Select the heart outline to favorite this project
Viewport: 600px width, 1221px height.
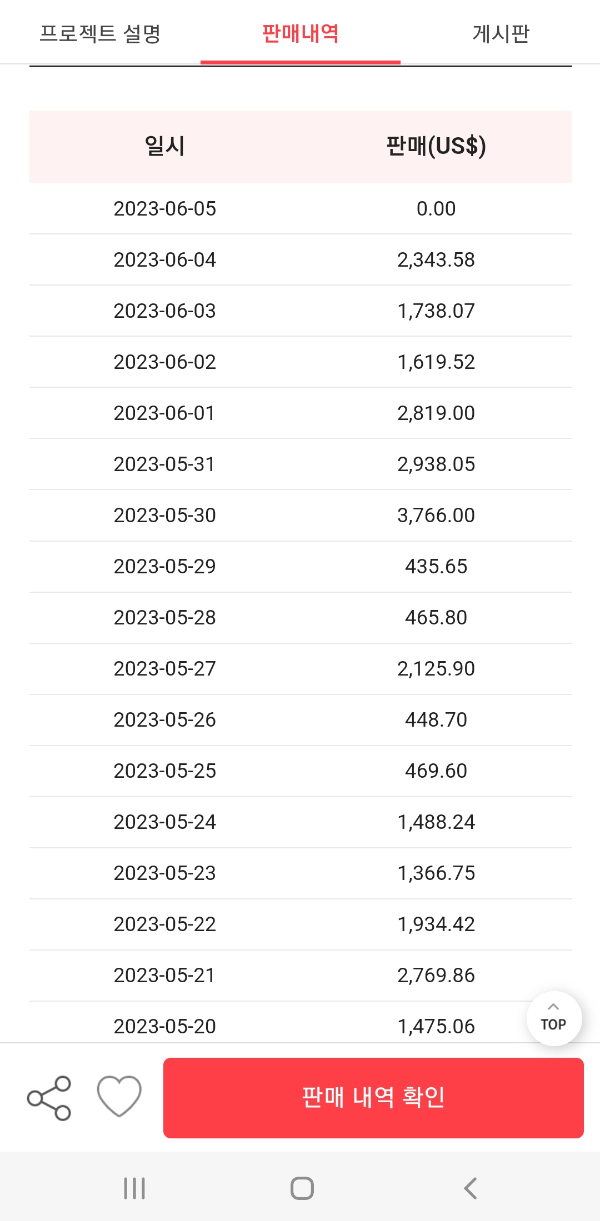tap(119, 1096)
